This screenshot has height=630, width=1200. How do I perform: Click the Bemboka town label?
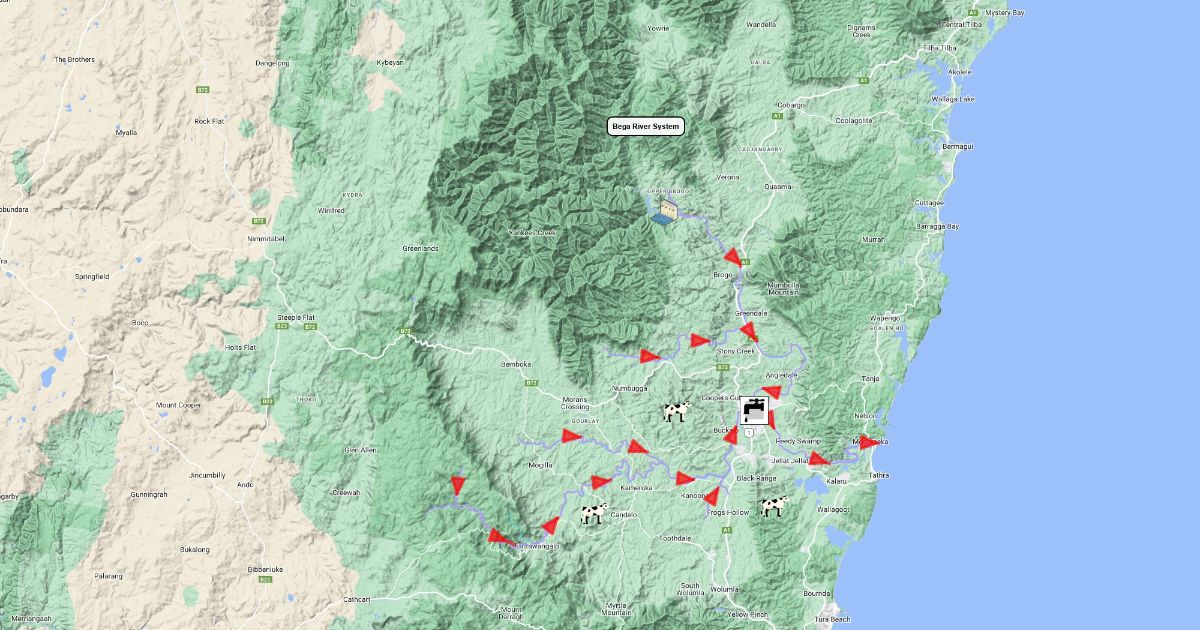pos(519,365)
